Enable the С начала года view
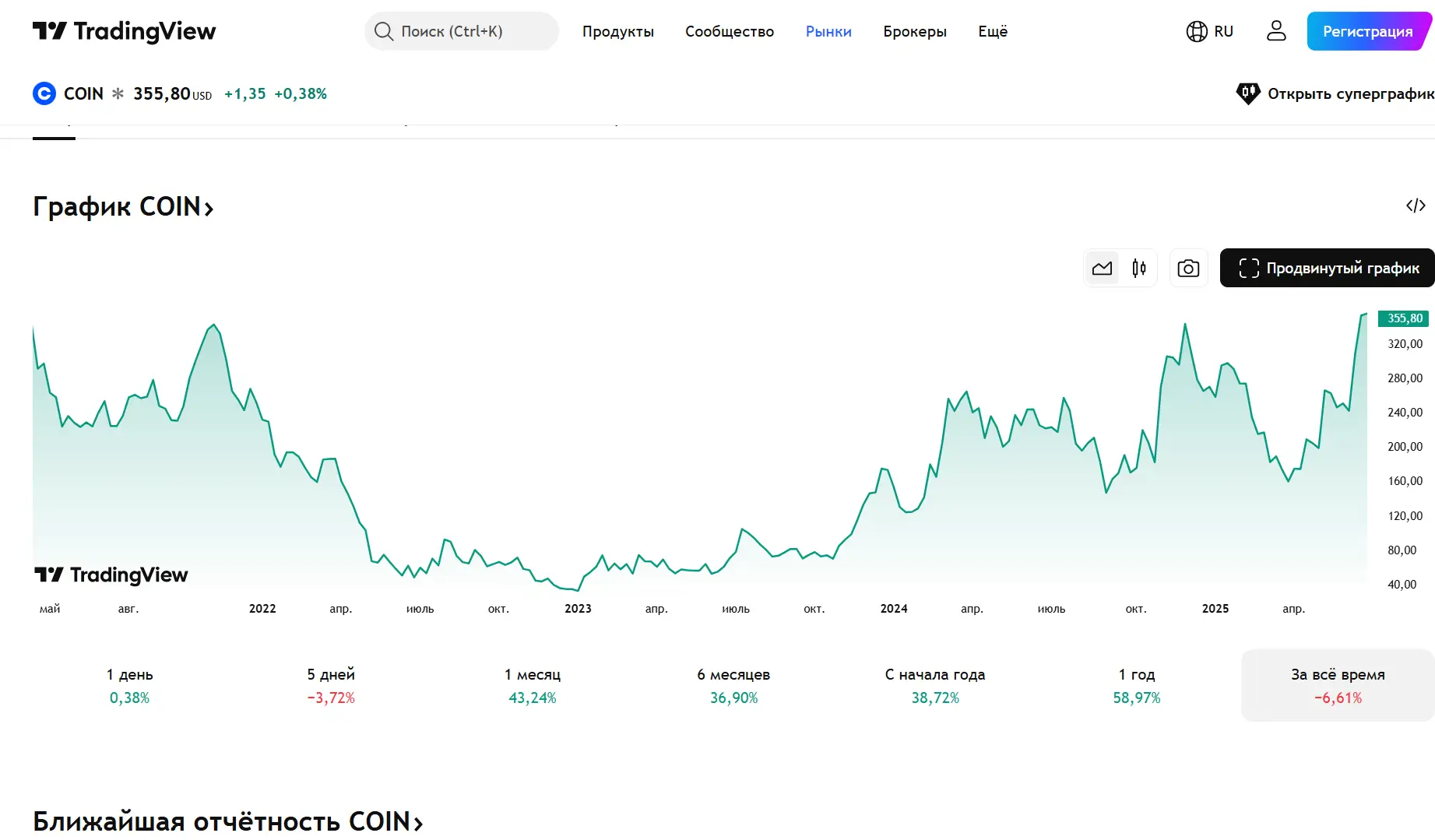The width and height of the screenshot is (1435, 840). click(934, 685)
